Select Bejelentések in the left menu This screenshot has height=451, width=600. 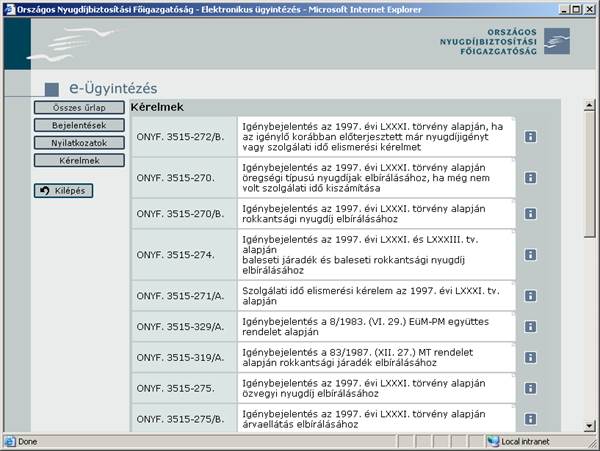(79, 125)
